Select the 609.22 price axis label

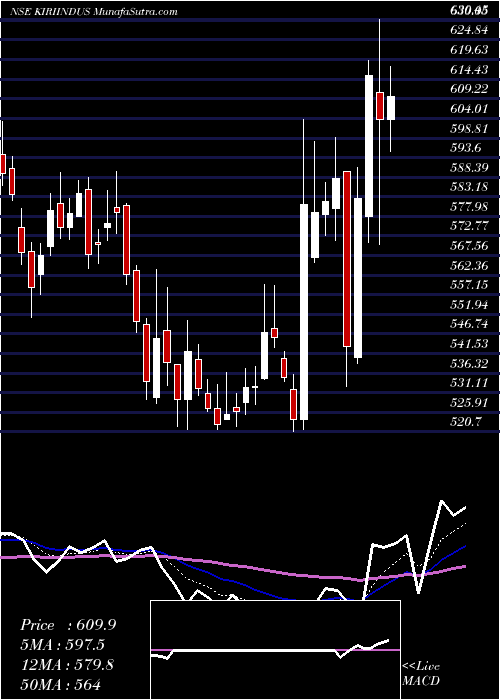[x=469, y=89]
